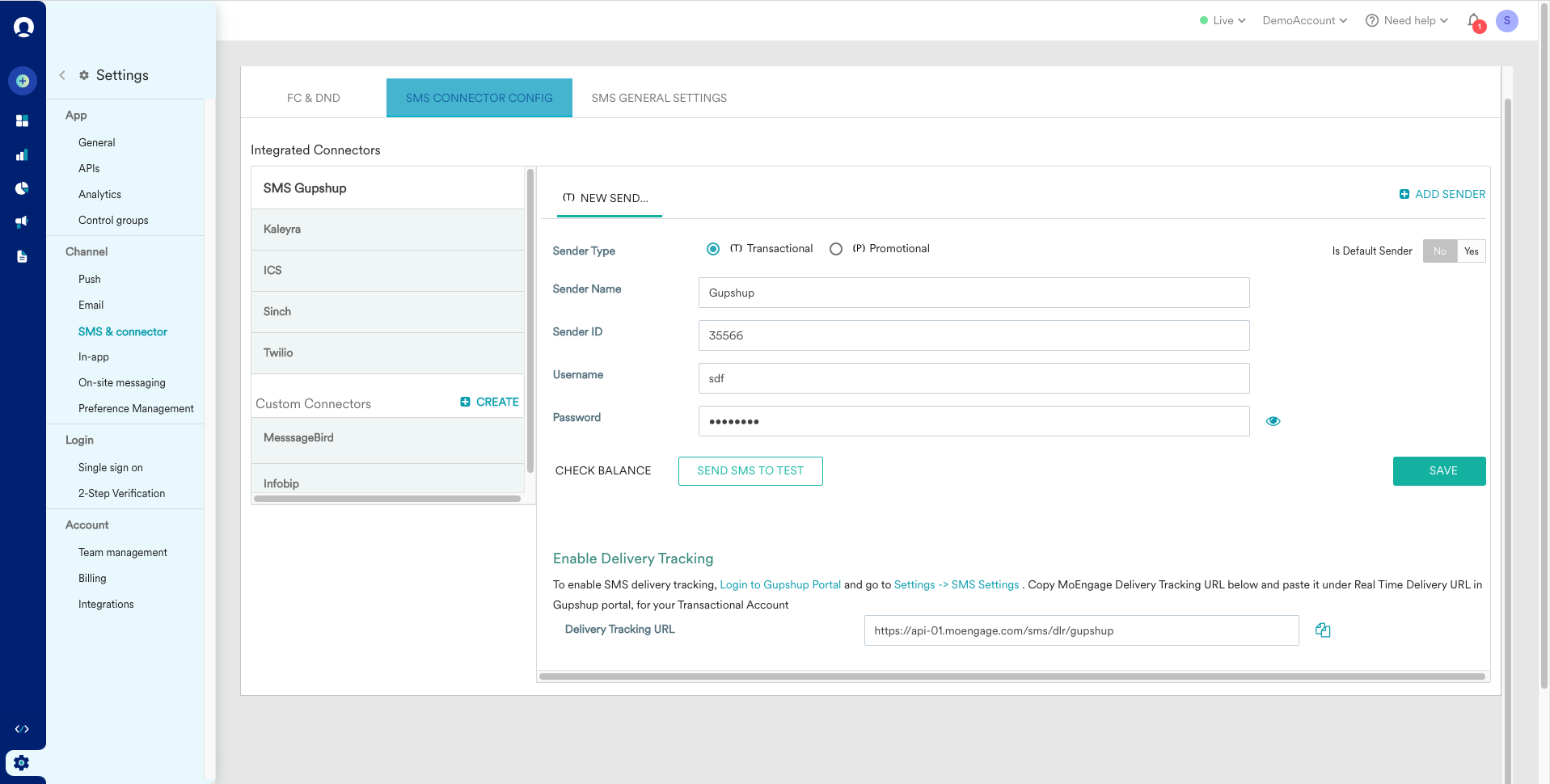Viewport: 1550px width, 784px height.
Task: Open On-site messaging settings
Action: 122,382
